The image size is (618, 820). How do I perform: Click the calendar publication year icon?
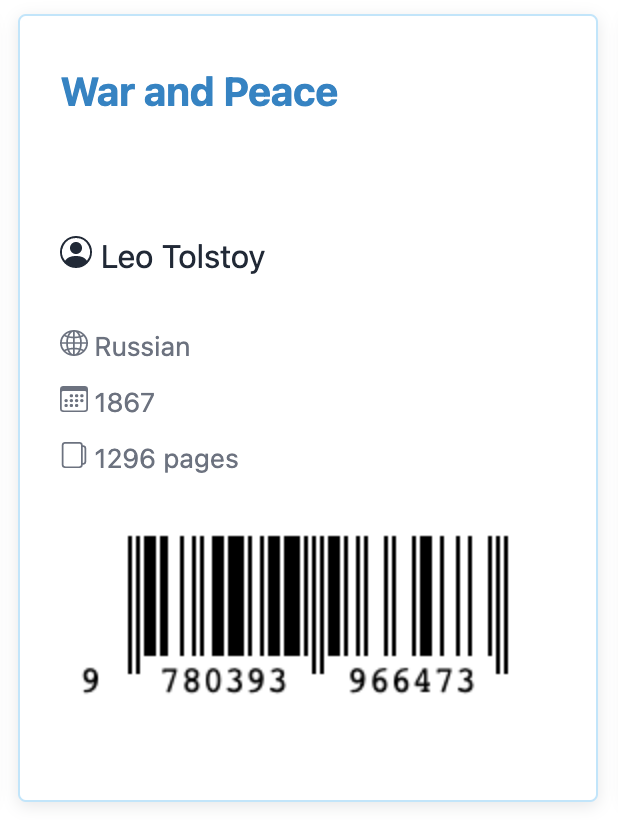[74, 401]
